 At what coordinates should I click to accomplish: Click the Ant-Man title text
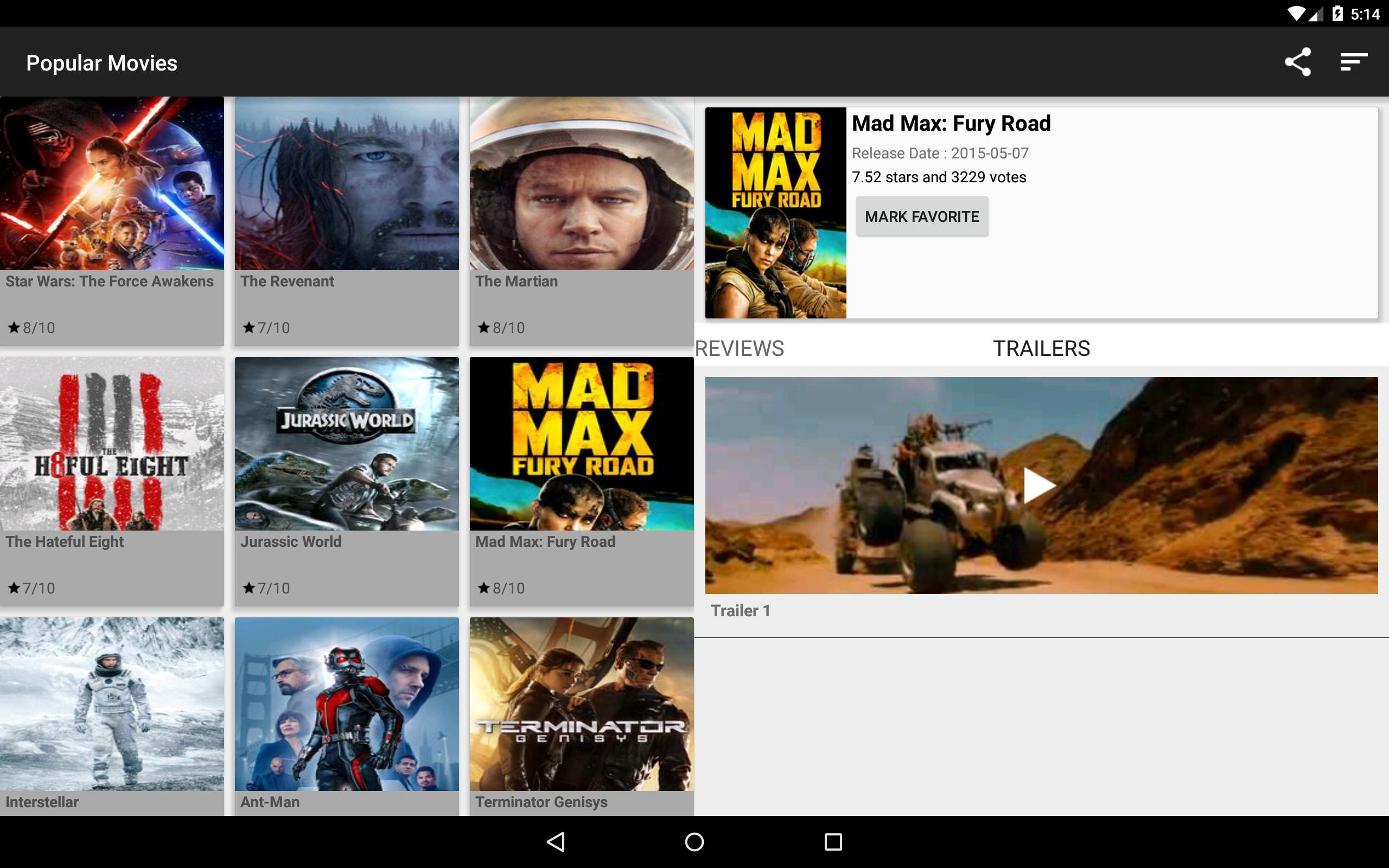(270, 802)
